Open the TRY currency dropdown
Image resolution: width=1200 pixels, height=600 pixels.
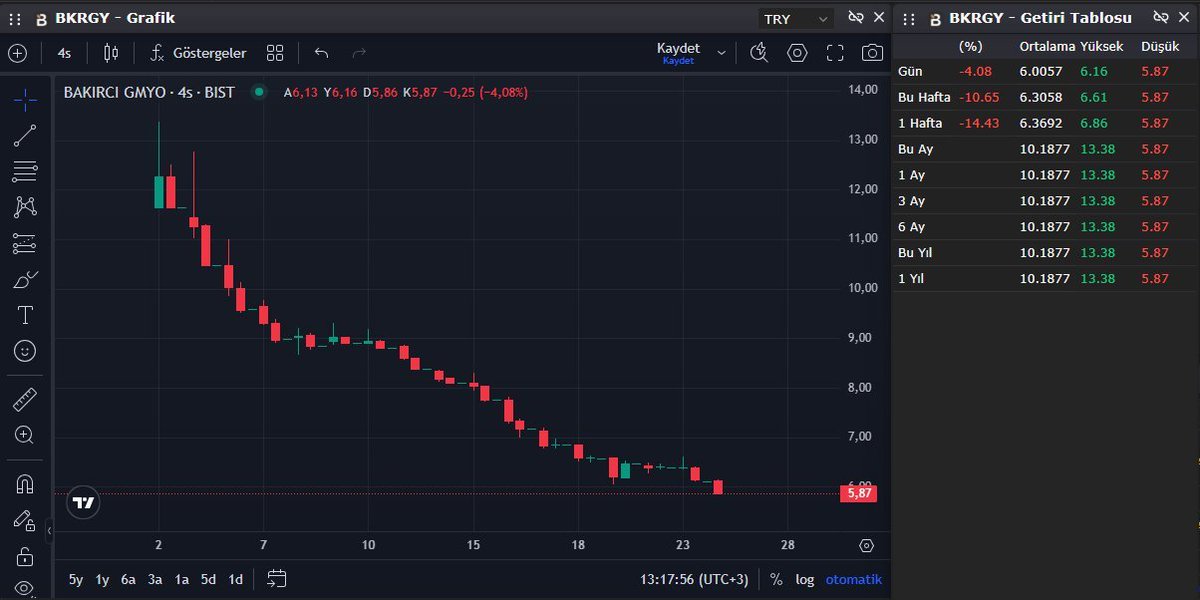(x=796, y=19)
